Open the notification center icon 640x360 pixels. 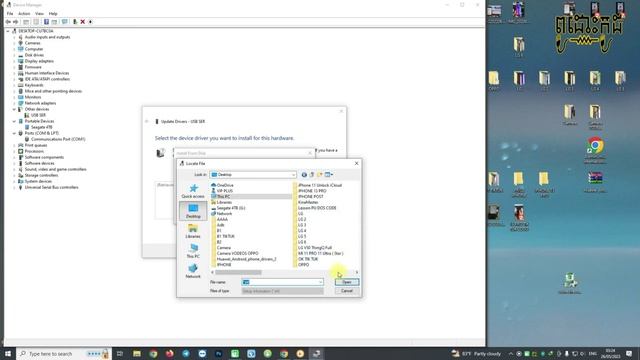coord(629,353)
